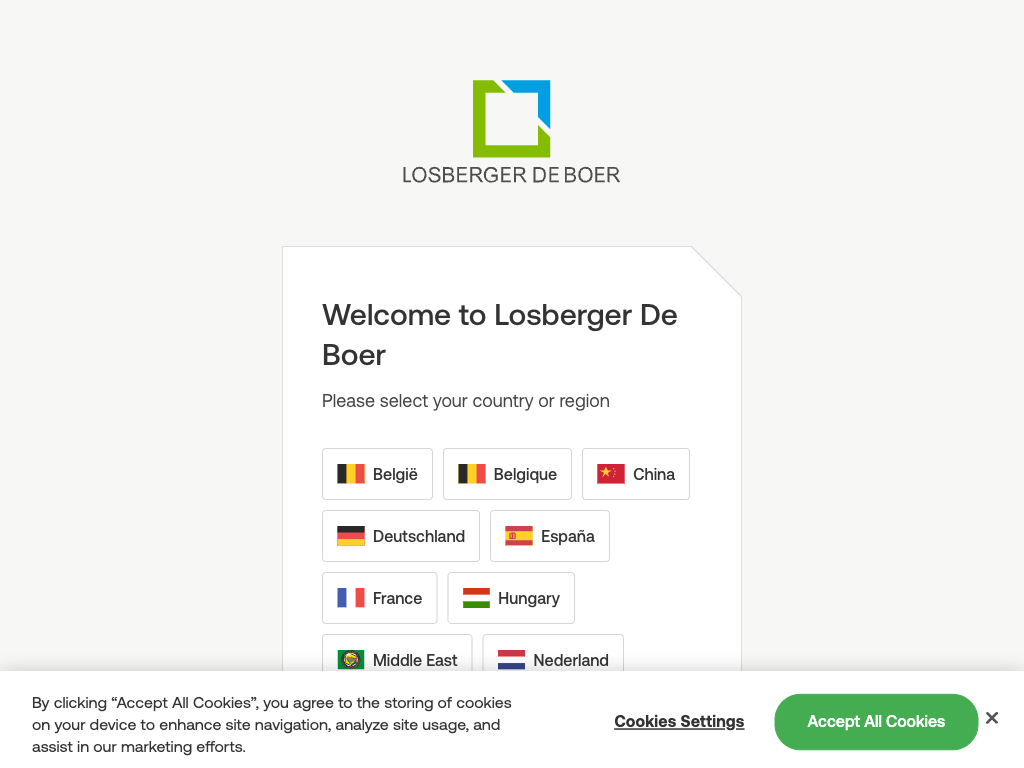
Task: Click the Spanish flag icon
Action: (x=519, y=536)
